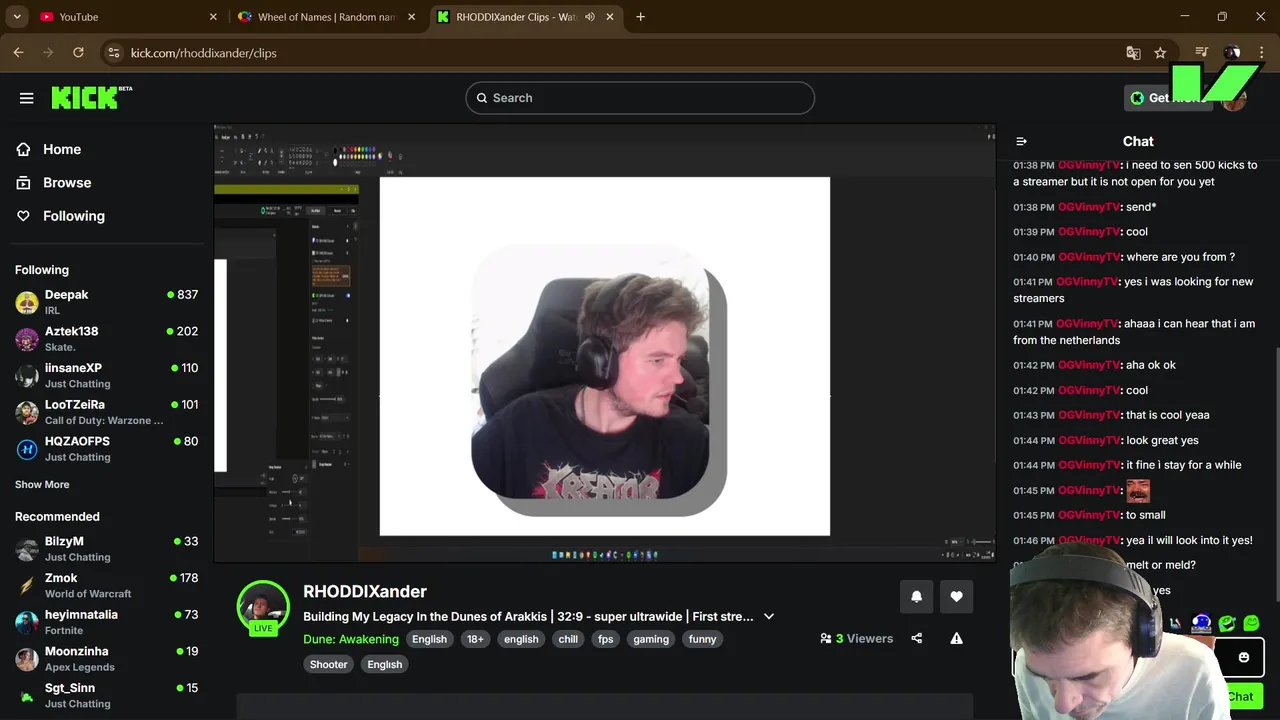Click OGVinnyTV username at 01:38 PM send*
This screenshot has width=1280, height=720.
[1090, 207]
